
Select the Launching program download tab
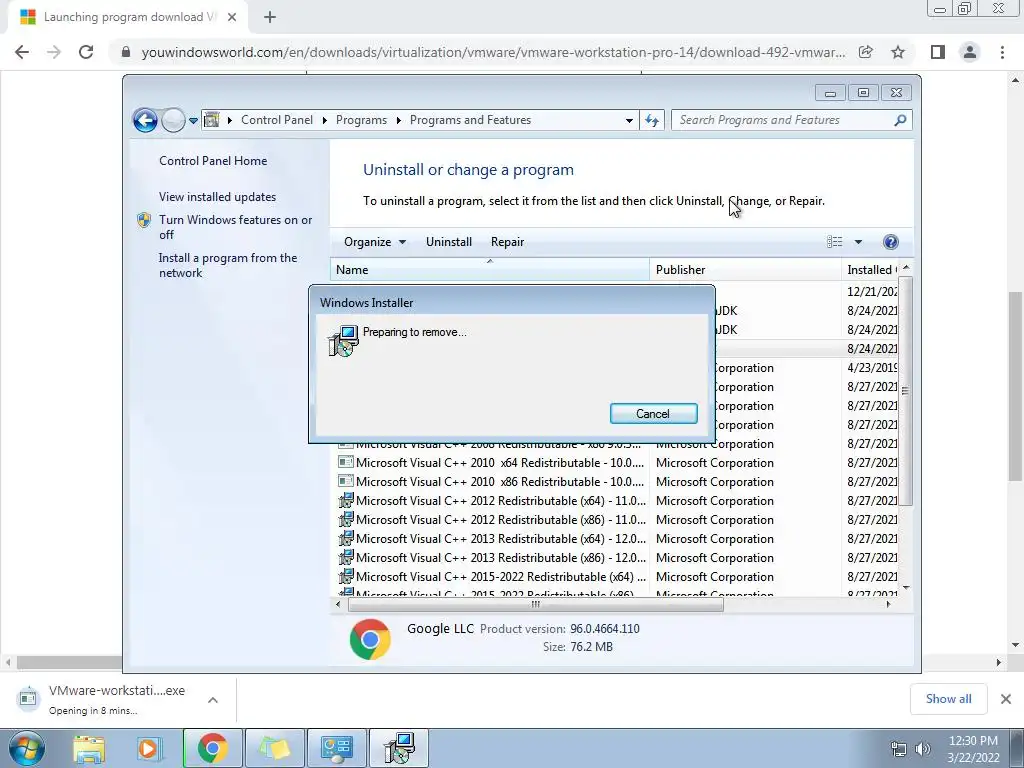pyautogui.click(x=128, y=18)
